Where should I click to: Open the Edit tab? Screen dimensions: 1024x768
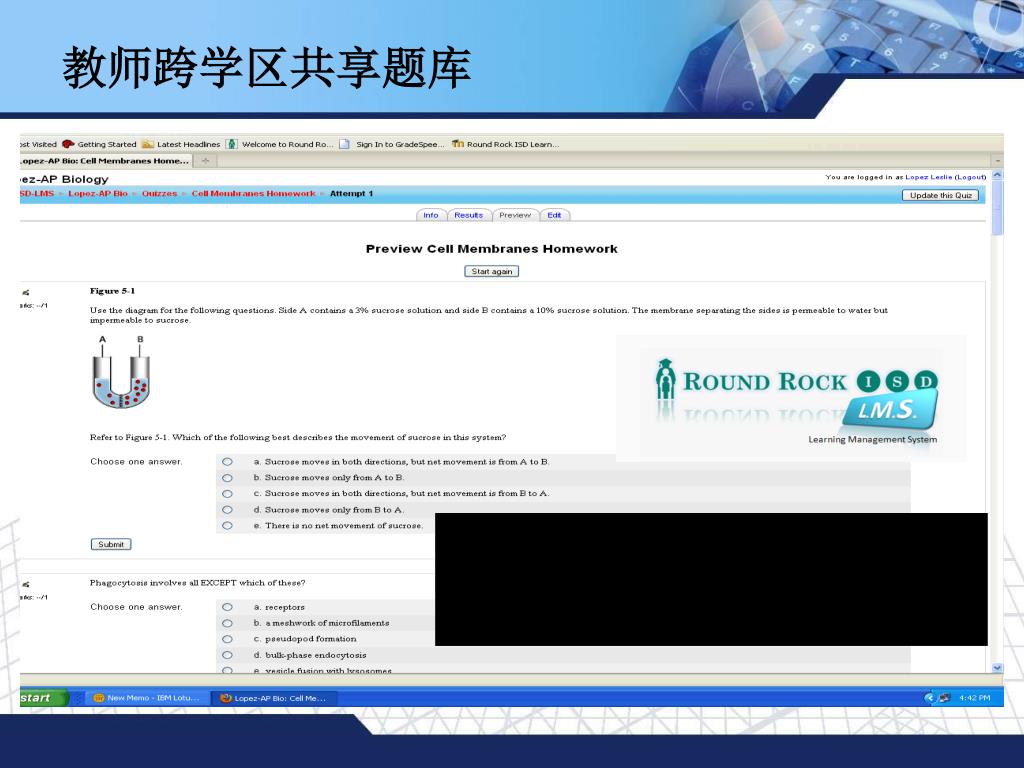coord(554,215)
